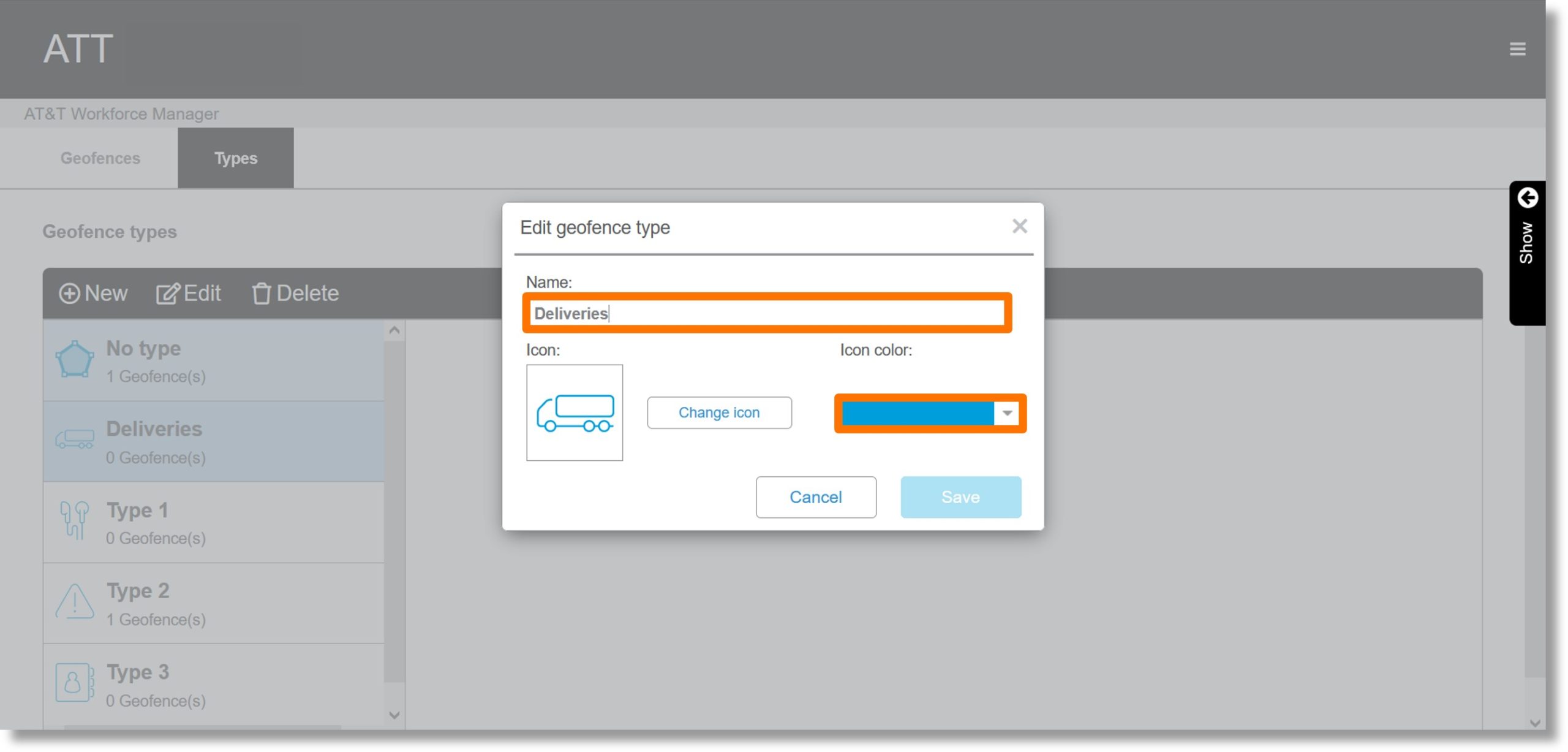Select the Types tab
Viewport: 1568px width, 752px height.
click(x=236, y=158)
